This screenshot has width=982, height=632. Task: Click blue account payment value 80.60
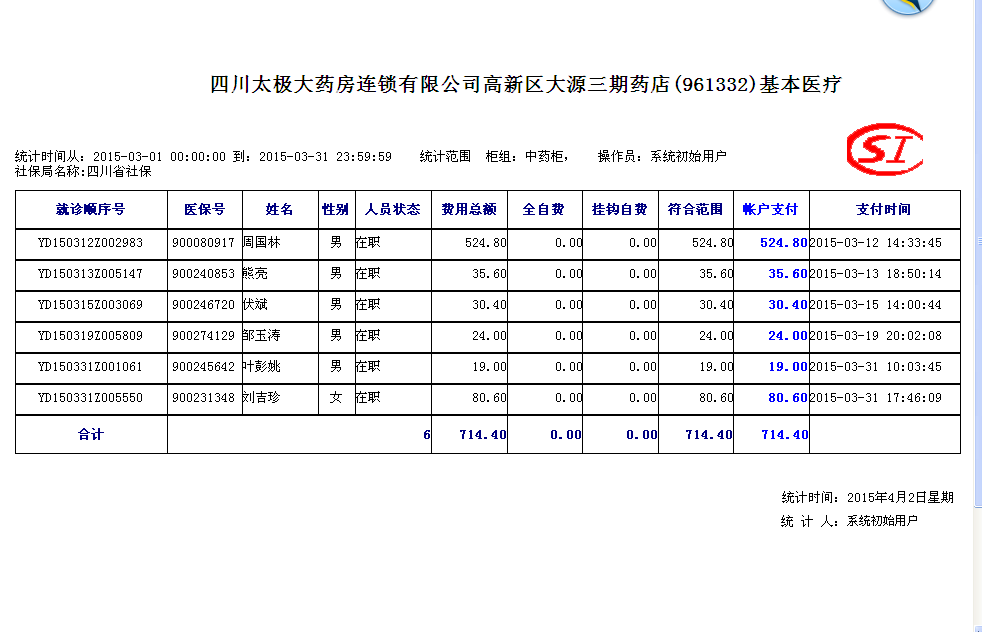(788, 398)
